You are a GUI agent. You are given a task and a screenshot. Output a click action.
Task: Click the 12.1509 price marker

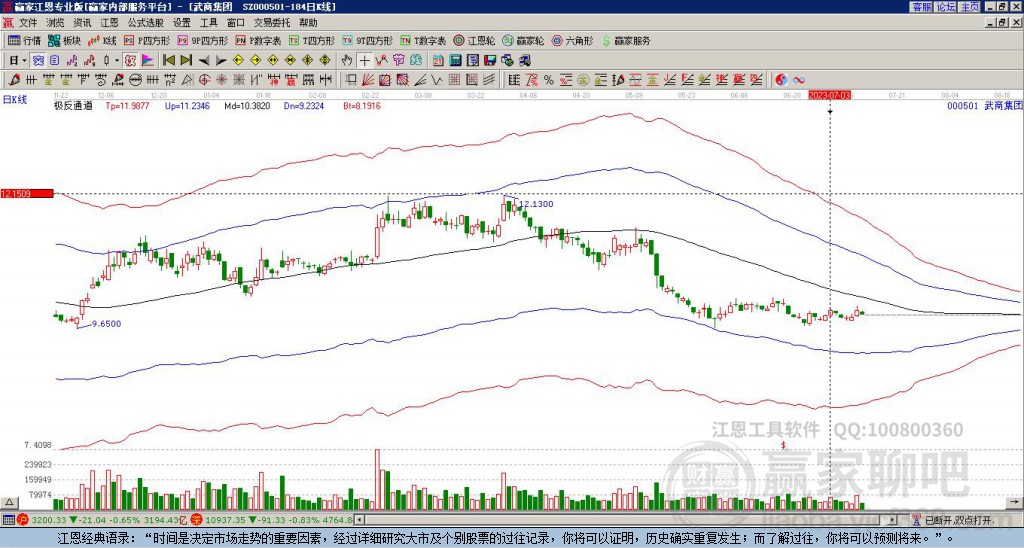tap(27, 193)
